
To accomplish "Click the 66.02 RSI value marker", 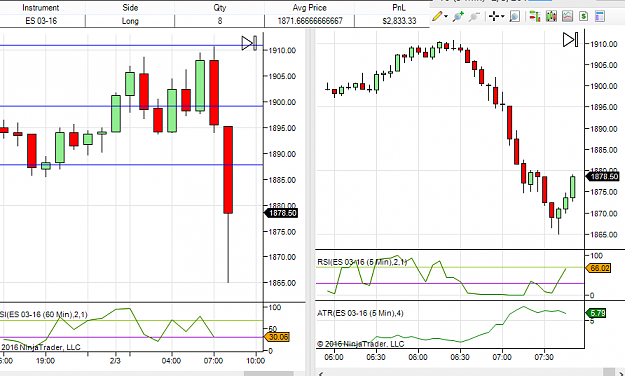I will 598,268.
